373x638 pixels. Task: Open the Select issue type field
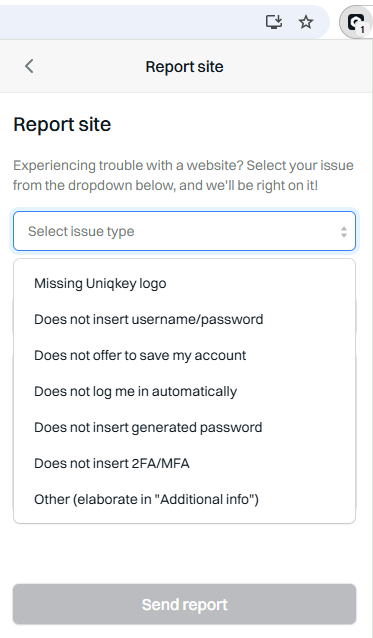184,231
